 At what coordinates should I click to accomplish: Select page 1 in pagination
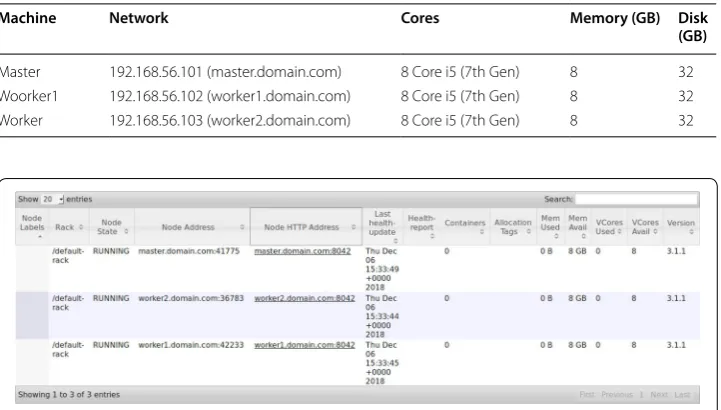click(641, 394)
